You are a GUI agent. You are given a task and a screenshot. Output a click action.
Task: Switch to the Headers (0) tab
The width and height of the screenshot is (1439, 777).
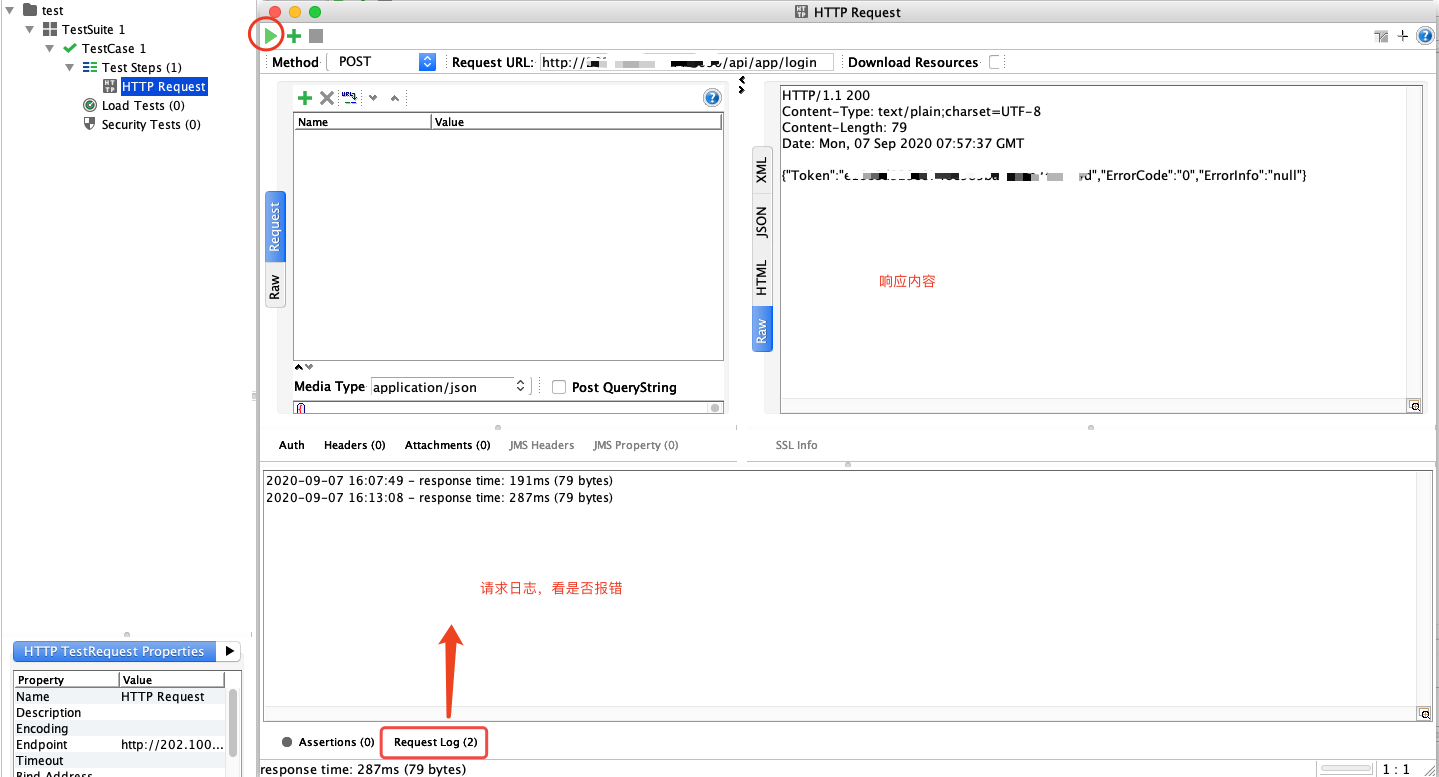[354, 445]
